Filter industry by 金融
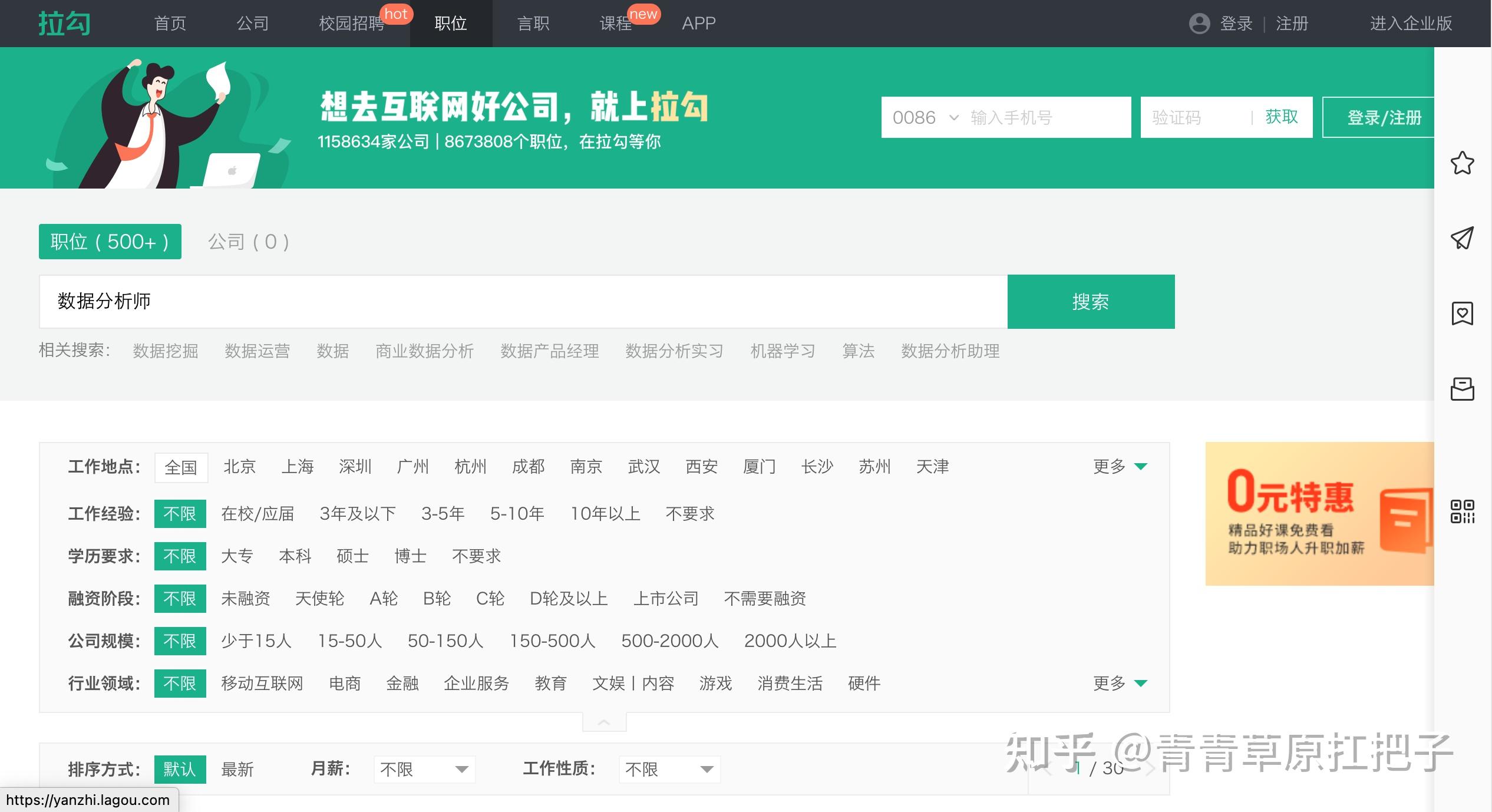1492x812 pixels. pos(402,684)
